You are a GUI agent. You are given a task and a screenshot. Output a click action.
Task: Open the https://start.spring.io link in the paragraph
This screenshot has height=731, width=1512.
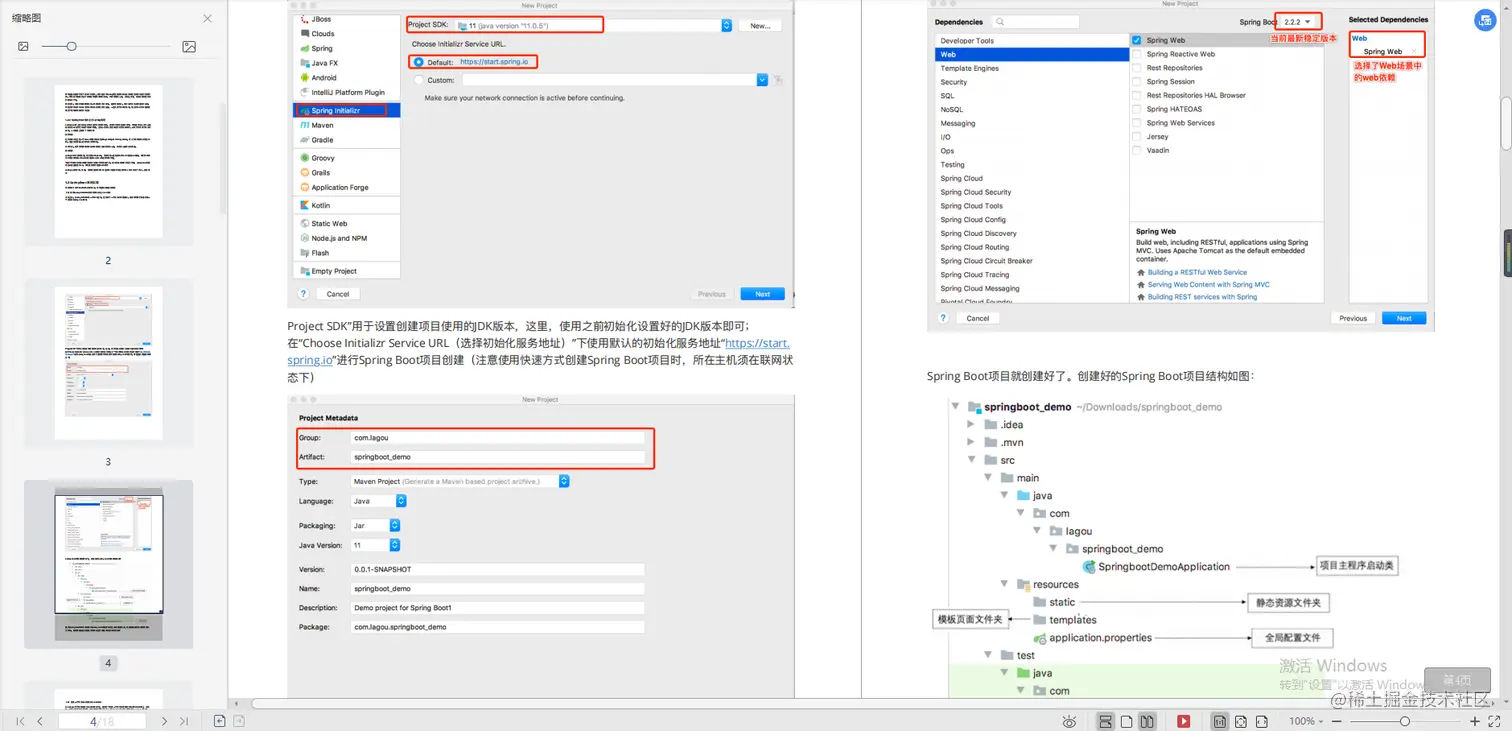click(x=540, y=351)
